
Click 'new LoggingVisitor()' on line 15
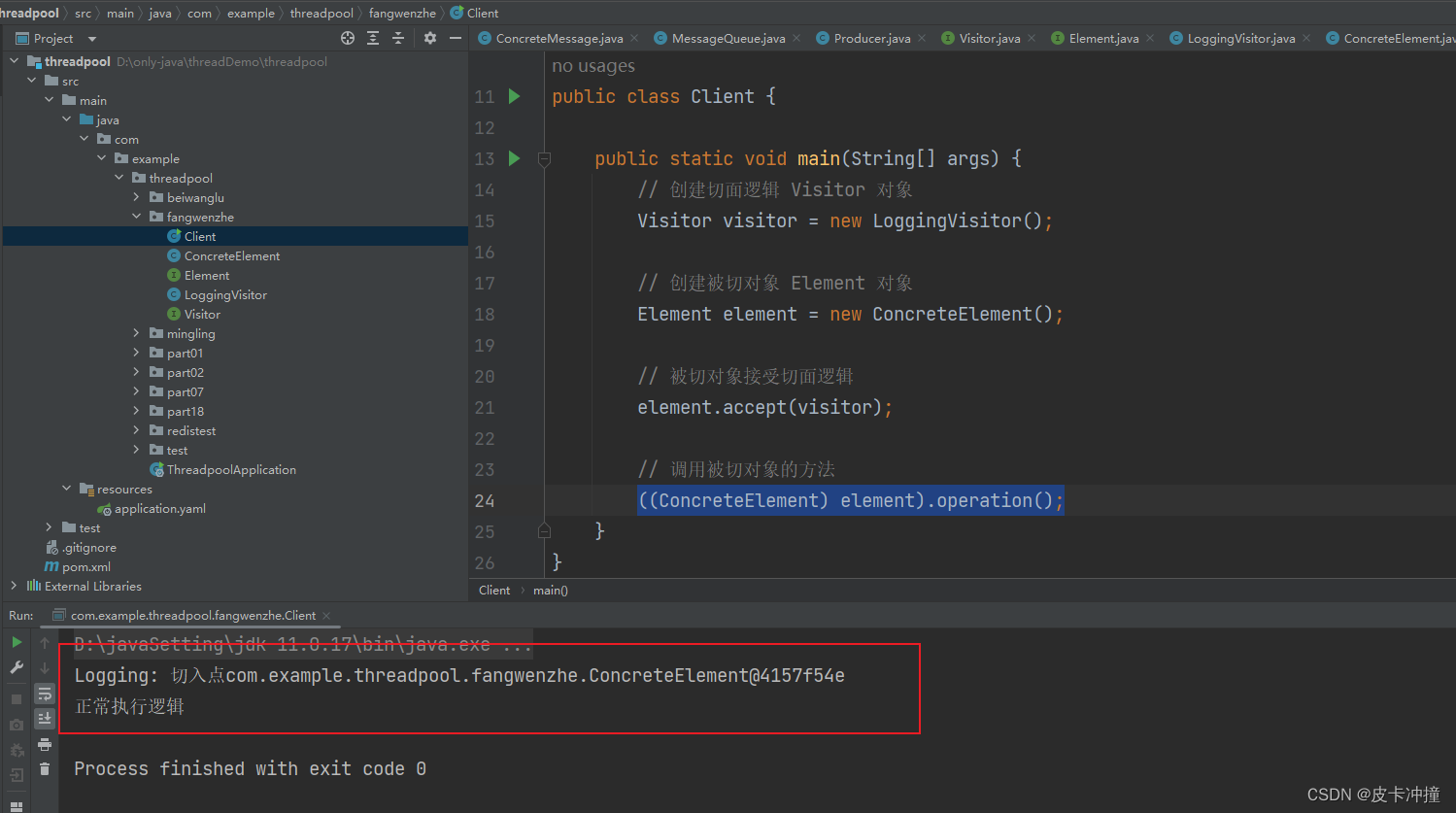click(935, 220)
